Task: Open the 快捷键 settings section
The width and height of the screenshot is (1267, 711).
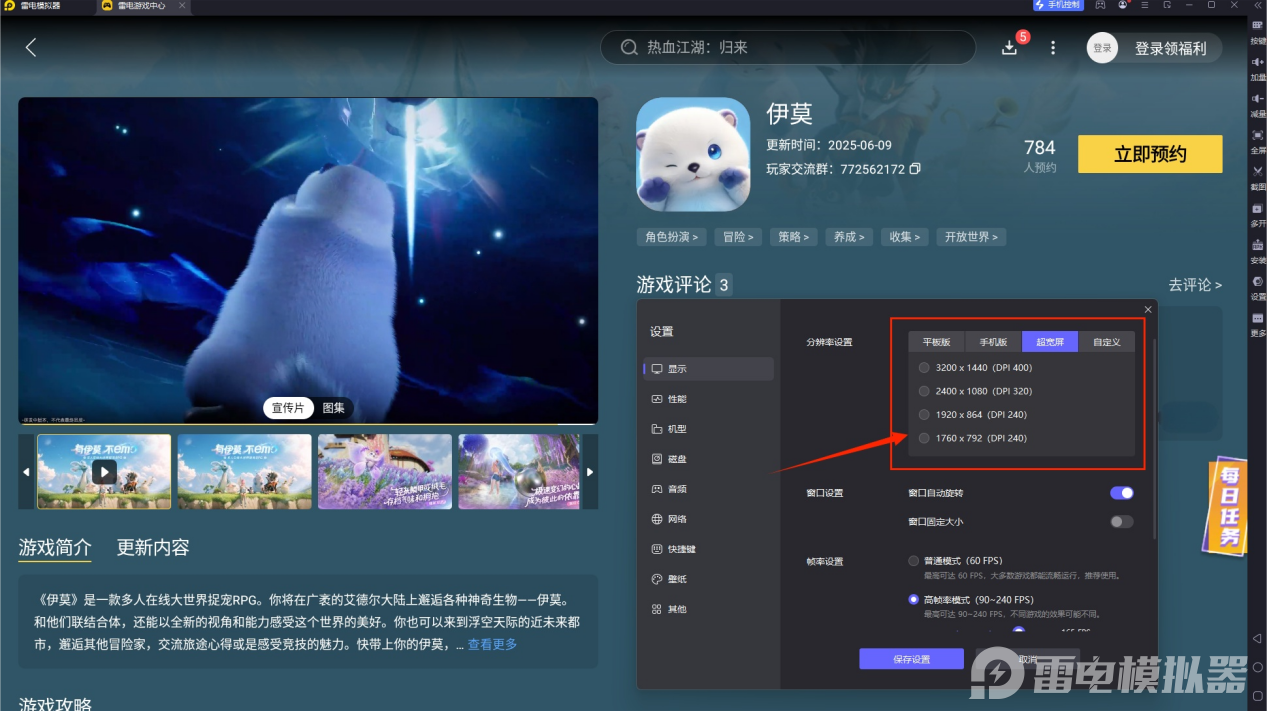Action: coord(709,549)
